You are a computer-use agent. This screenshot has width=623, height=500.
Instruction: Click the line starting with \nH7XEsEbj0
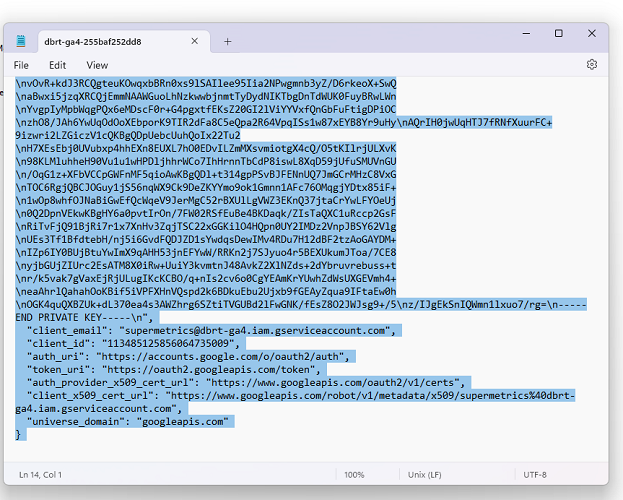click(206, 149)
